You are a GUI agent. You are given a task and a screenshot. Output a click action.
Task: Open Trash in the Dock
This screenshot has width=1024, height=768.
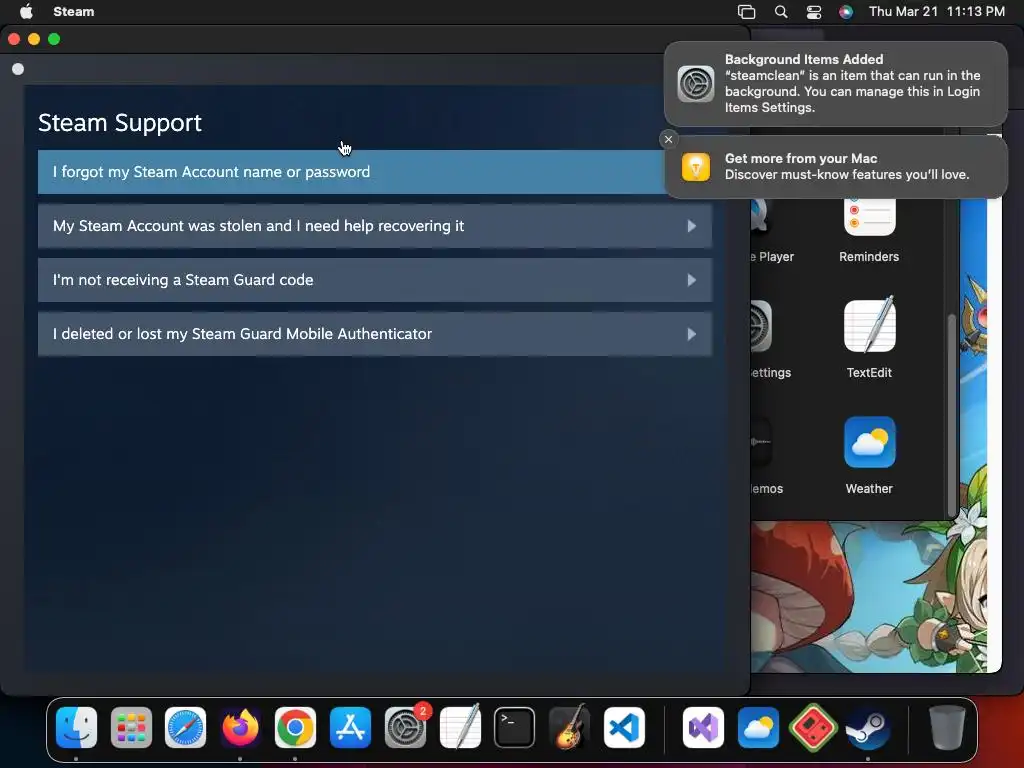(947, 728)
